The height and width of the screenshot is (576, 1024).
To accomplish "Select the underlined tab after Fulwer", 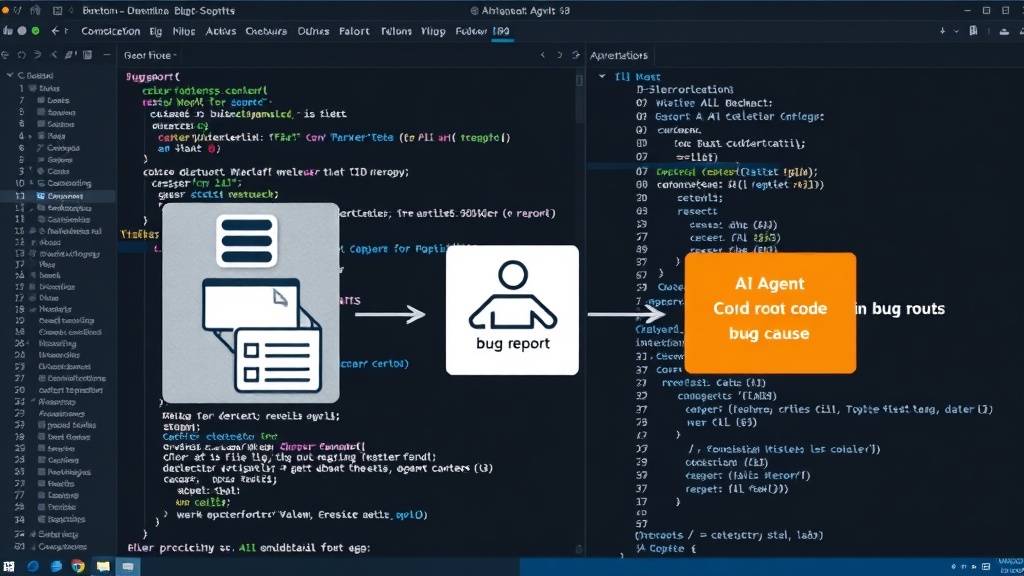I will pyautogui.click(x=502, y=31).
